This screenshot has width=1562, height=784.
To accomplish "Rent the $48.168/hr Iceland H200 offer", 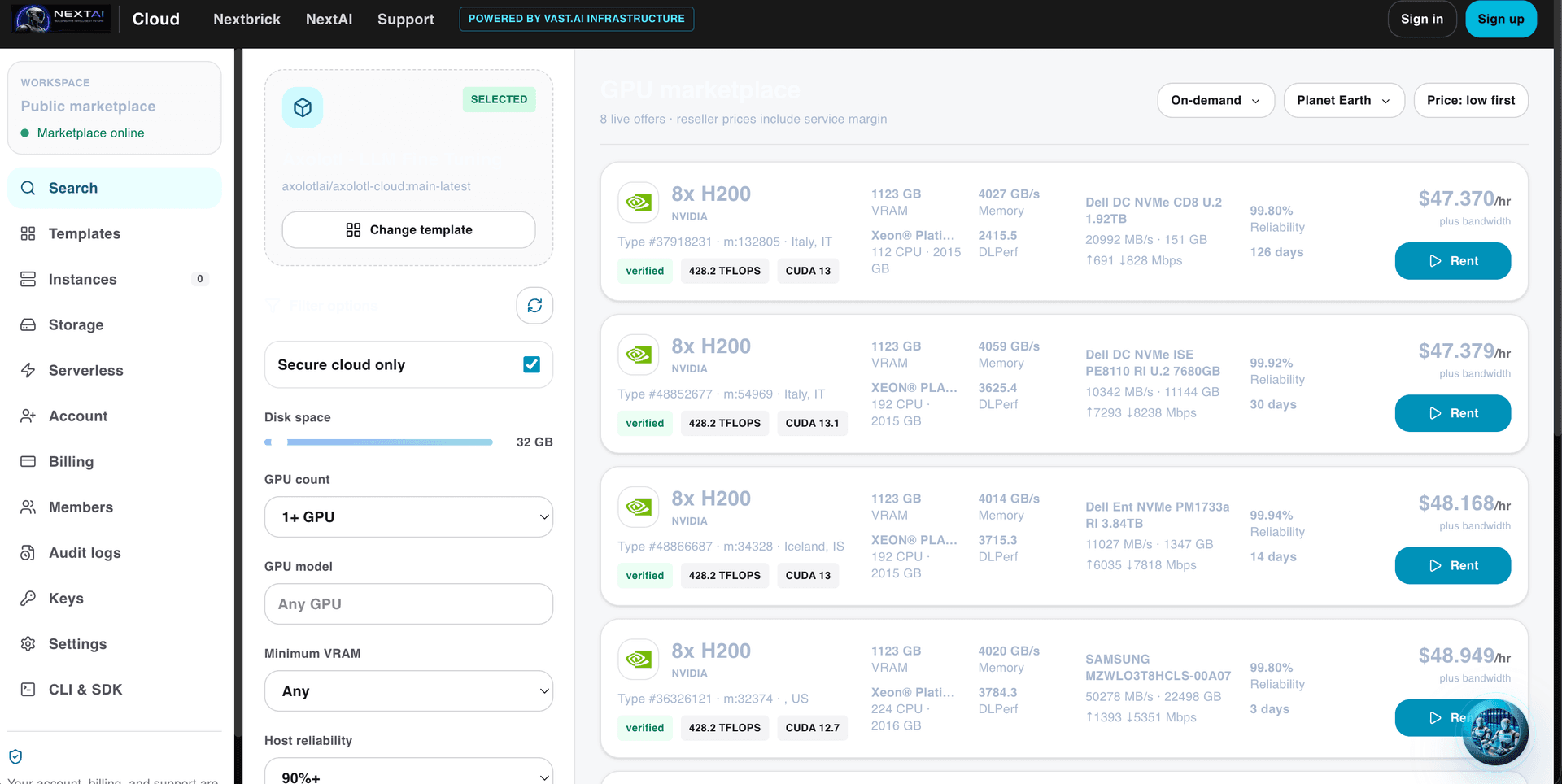I will (x=1453, y=565).
